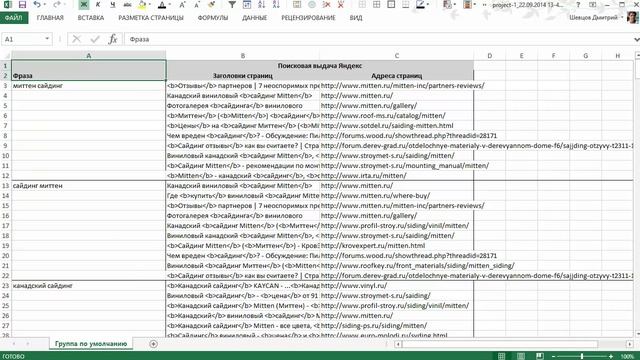
Task: Click link http://www.irta.ru/mitten/
Action: pyautogui.click(x=363, y=176)
